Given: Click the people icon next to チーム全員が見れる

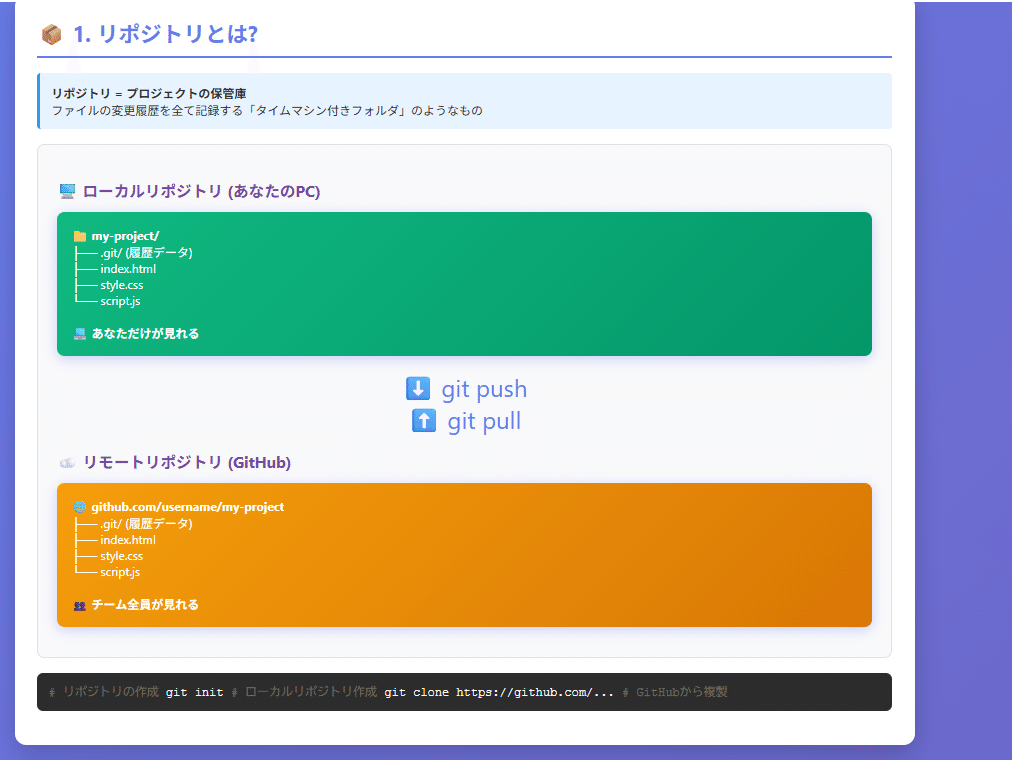Looking at the screenshot, I should [x=78, y=605].
